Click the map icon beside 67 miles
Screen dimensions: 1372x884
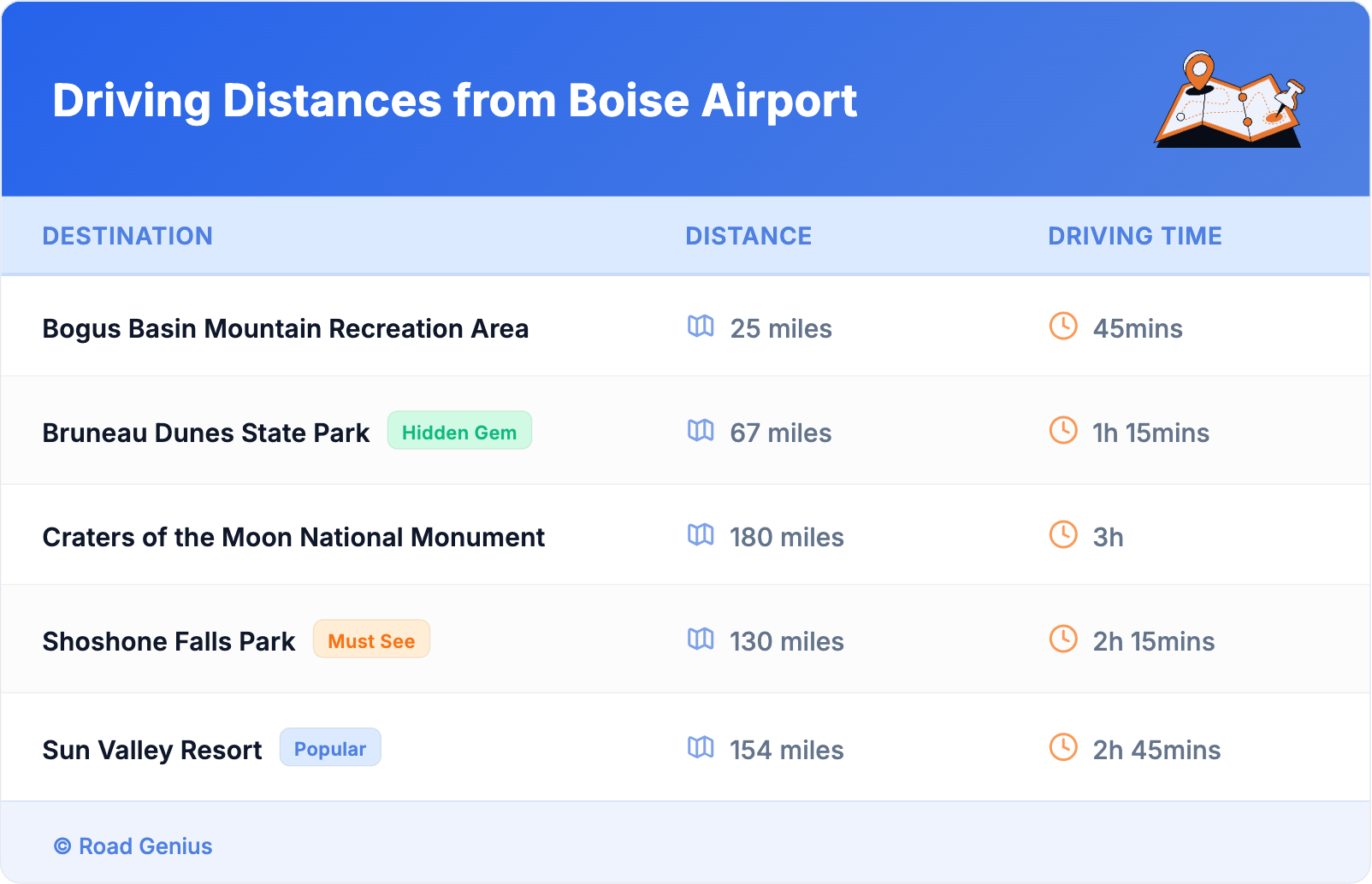pos(701,431)
